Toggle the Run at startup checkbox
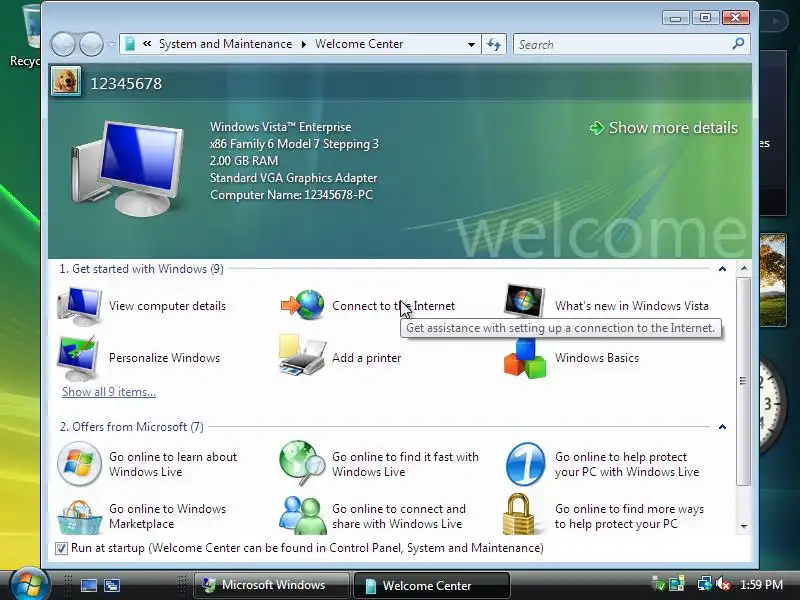Viewport: 800px width, 600px height. coord(61,548)
